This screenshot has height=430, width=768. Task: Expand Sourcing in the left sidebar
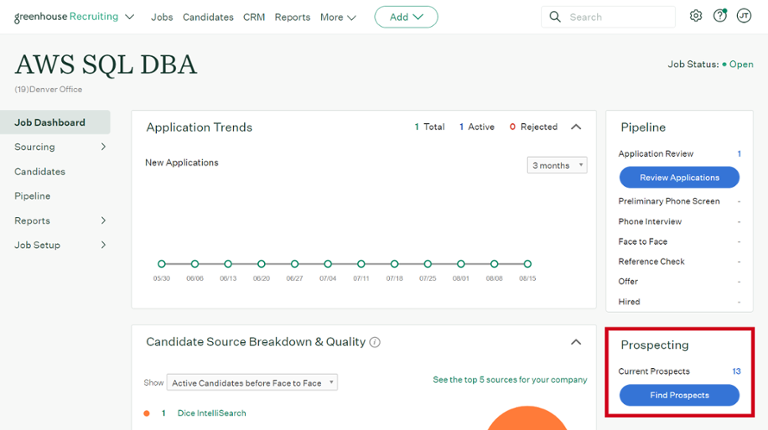coord(60,147)
